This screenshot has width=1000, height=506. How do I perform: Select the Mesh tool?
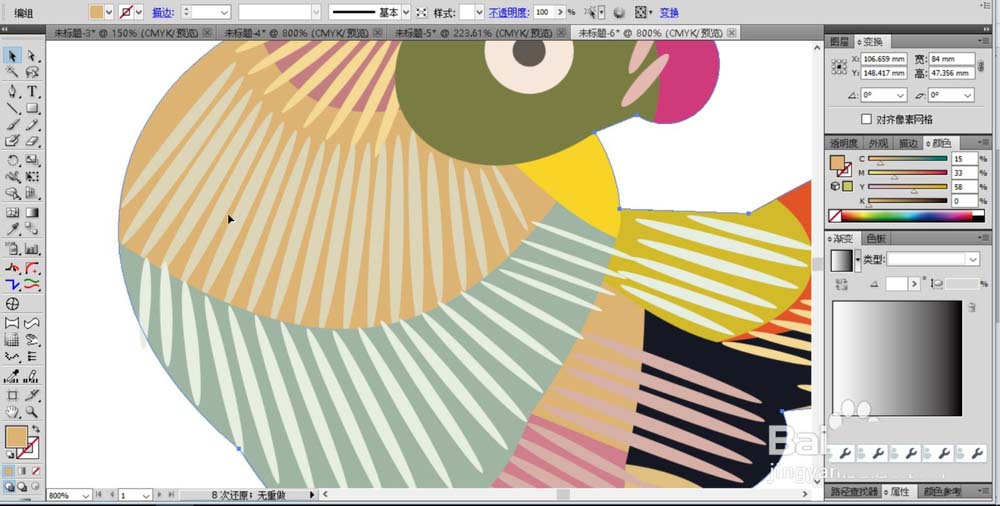click(12, 212)
